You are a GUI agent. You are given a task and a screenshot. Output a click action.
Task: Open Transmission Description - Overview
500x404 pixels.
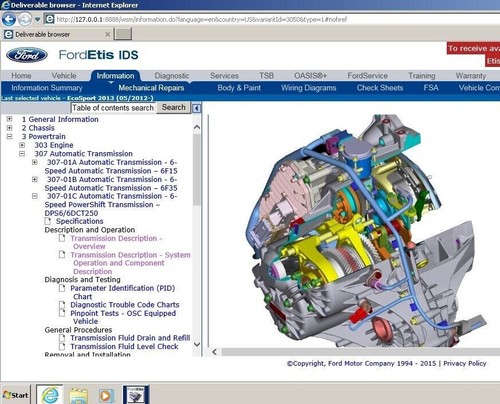pyautogui.click(x=116, y=242)
